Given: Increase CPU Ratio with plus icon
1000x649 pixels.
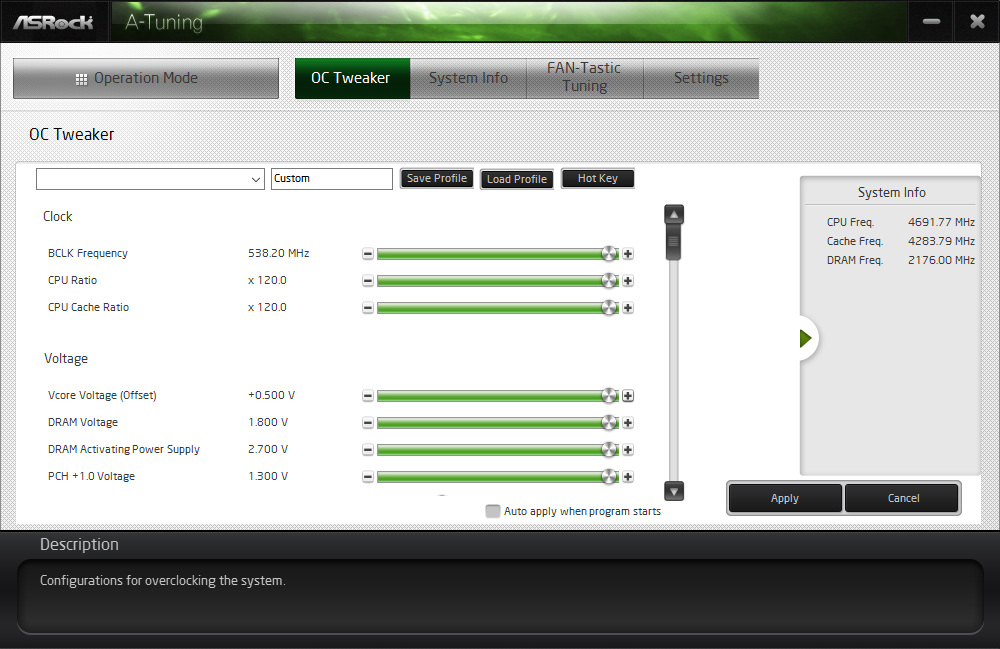Looking at the screenshot, I should [628, 281].
